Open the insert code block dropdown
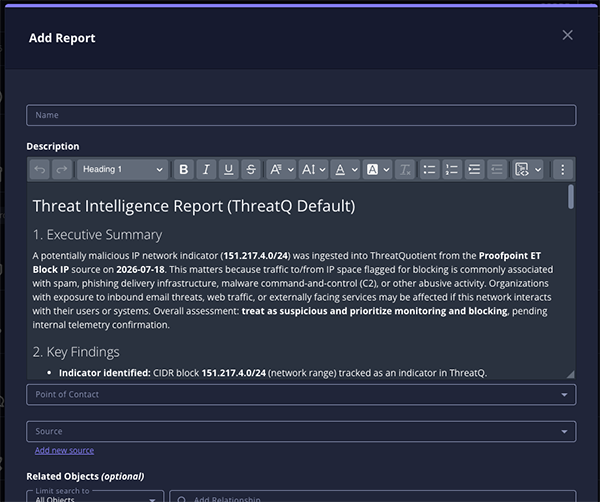 528,169
